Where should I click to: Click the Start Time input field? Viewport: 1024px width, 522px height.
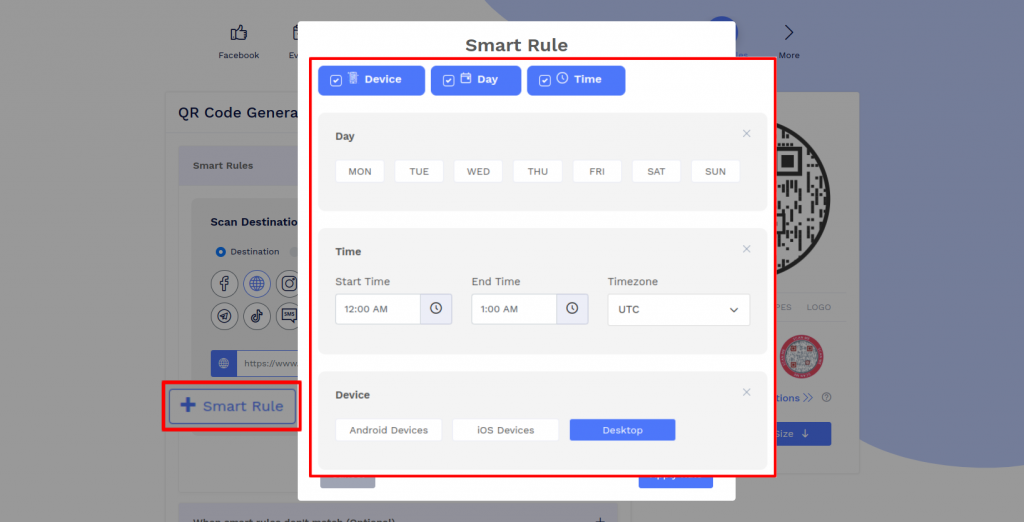(377, 309)
